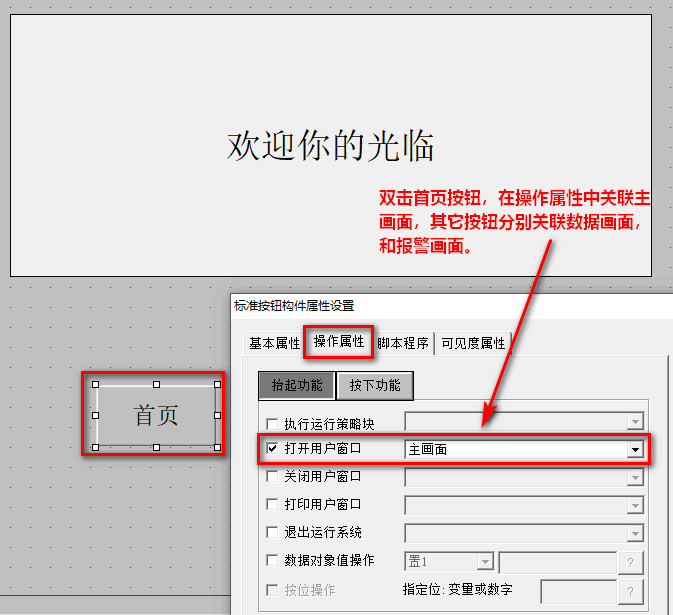This screenshot has height=615, width=673.
Task: Click the ? button beside 数据对象值操作 field
Action: [x=631, y=563]
